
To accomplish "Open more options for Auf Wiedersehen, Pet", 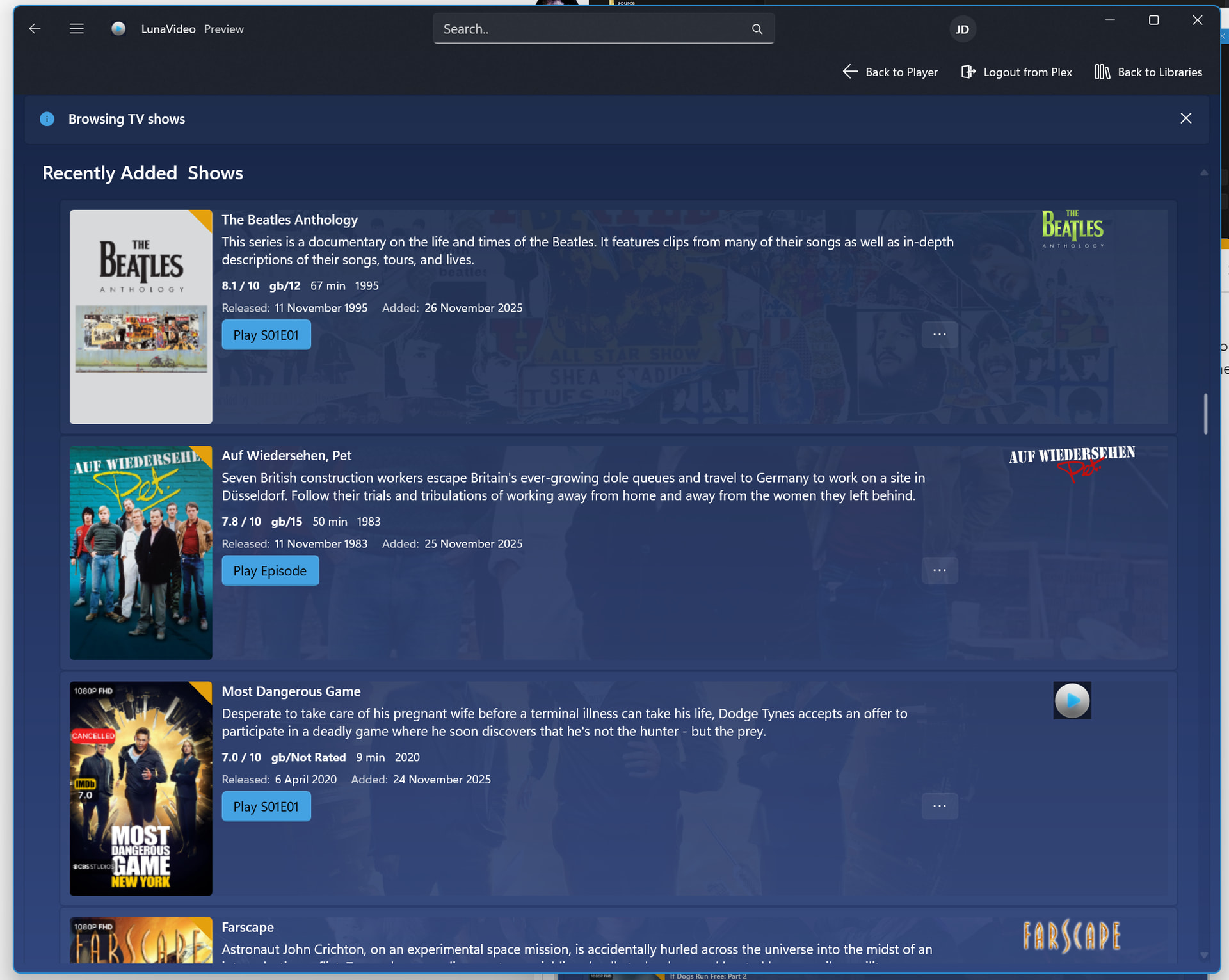I will pyautogui.click(x=939, y=570).
